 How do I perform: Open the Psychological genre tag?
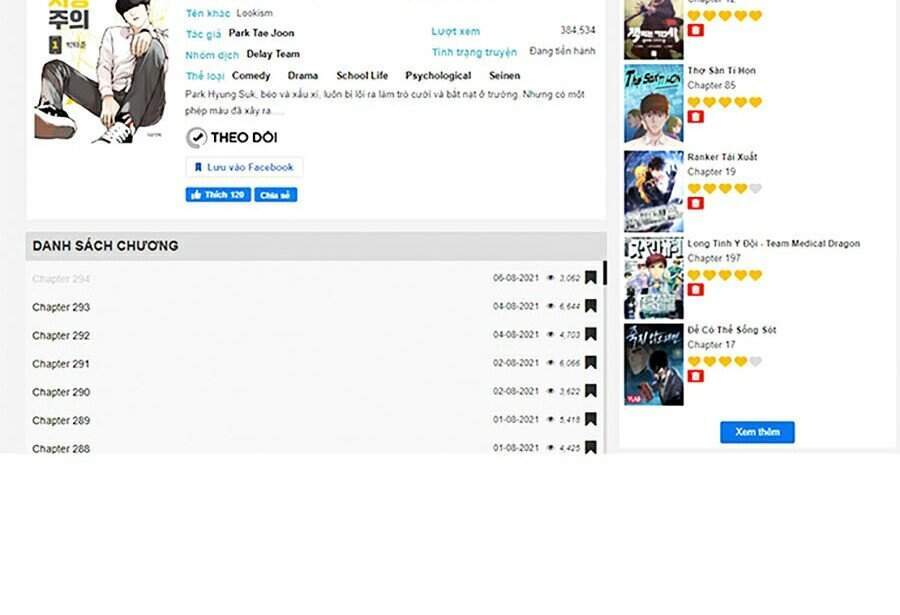(438, 76)
